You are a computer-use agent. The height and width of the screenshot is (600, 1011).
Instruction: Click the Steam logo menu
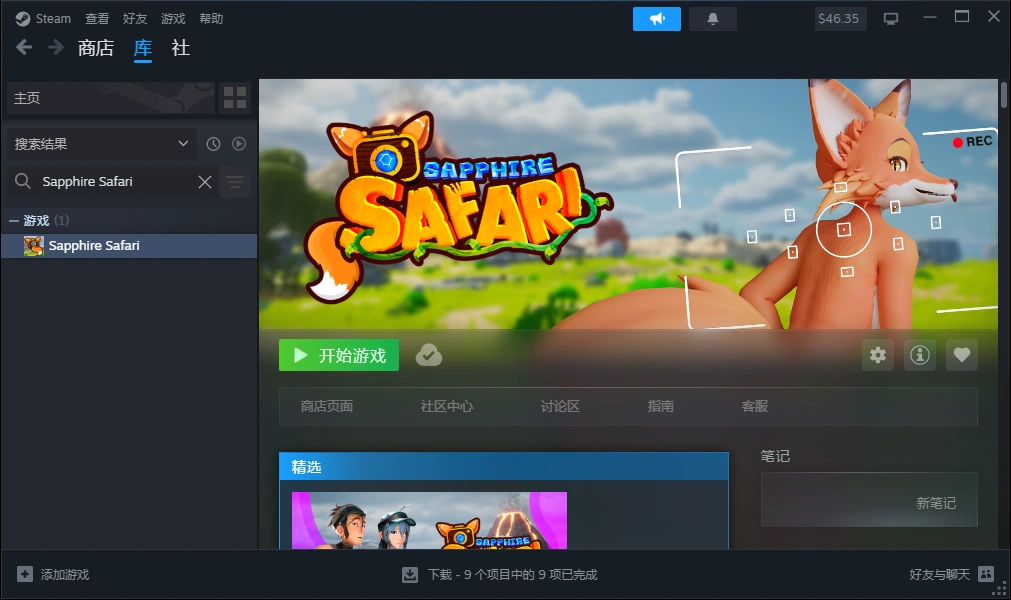(43, 19)
